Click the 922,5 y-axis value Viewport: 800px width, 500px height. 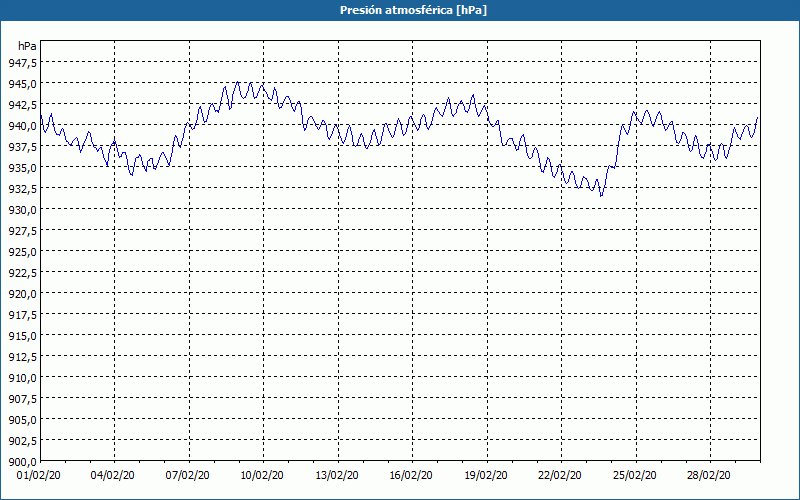coord(22,273)
